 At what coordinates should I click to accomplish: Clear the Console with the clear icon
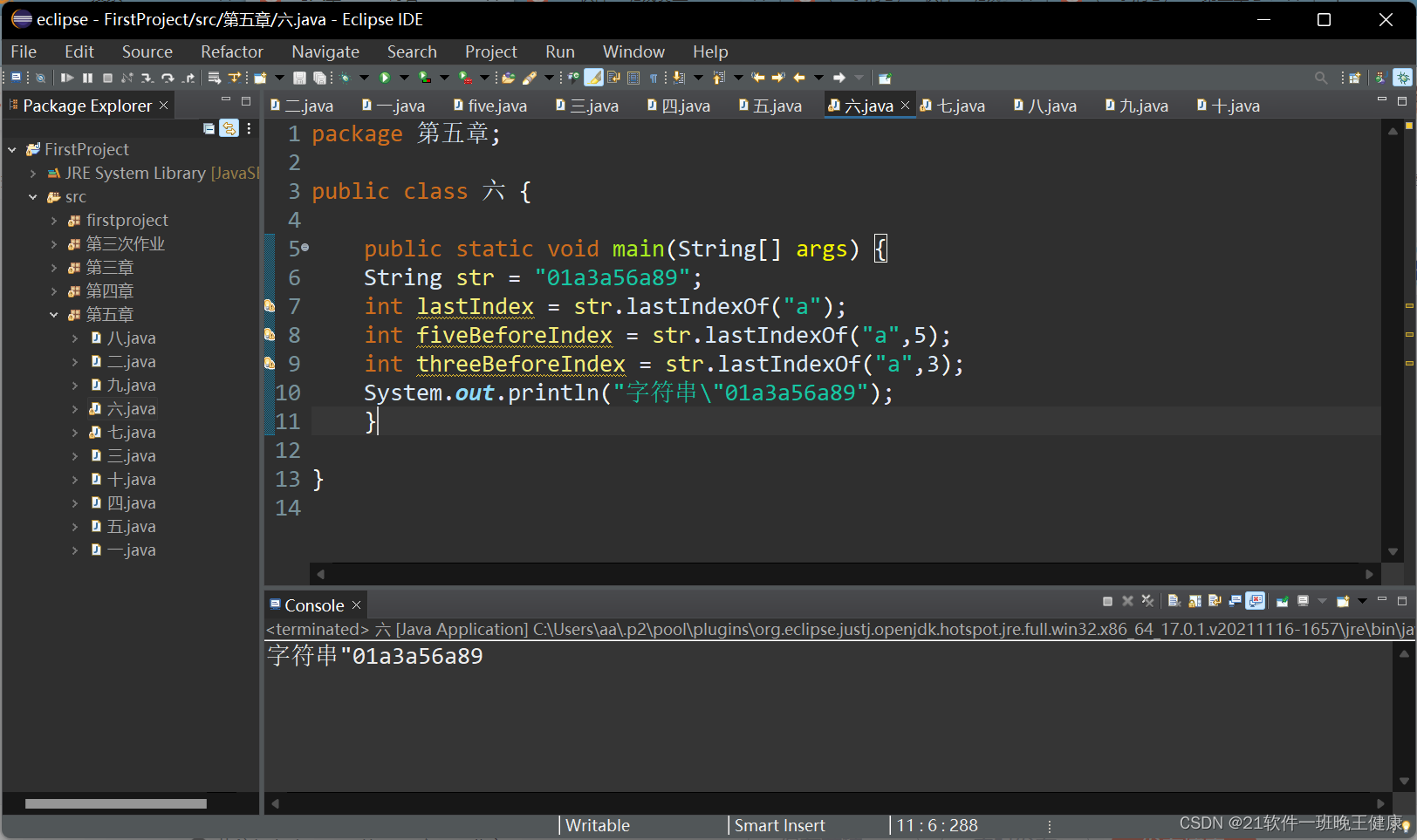click(1174, 601)
